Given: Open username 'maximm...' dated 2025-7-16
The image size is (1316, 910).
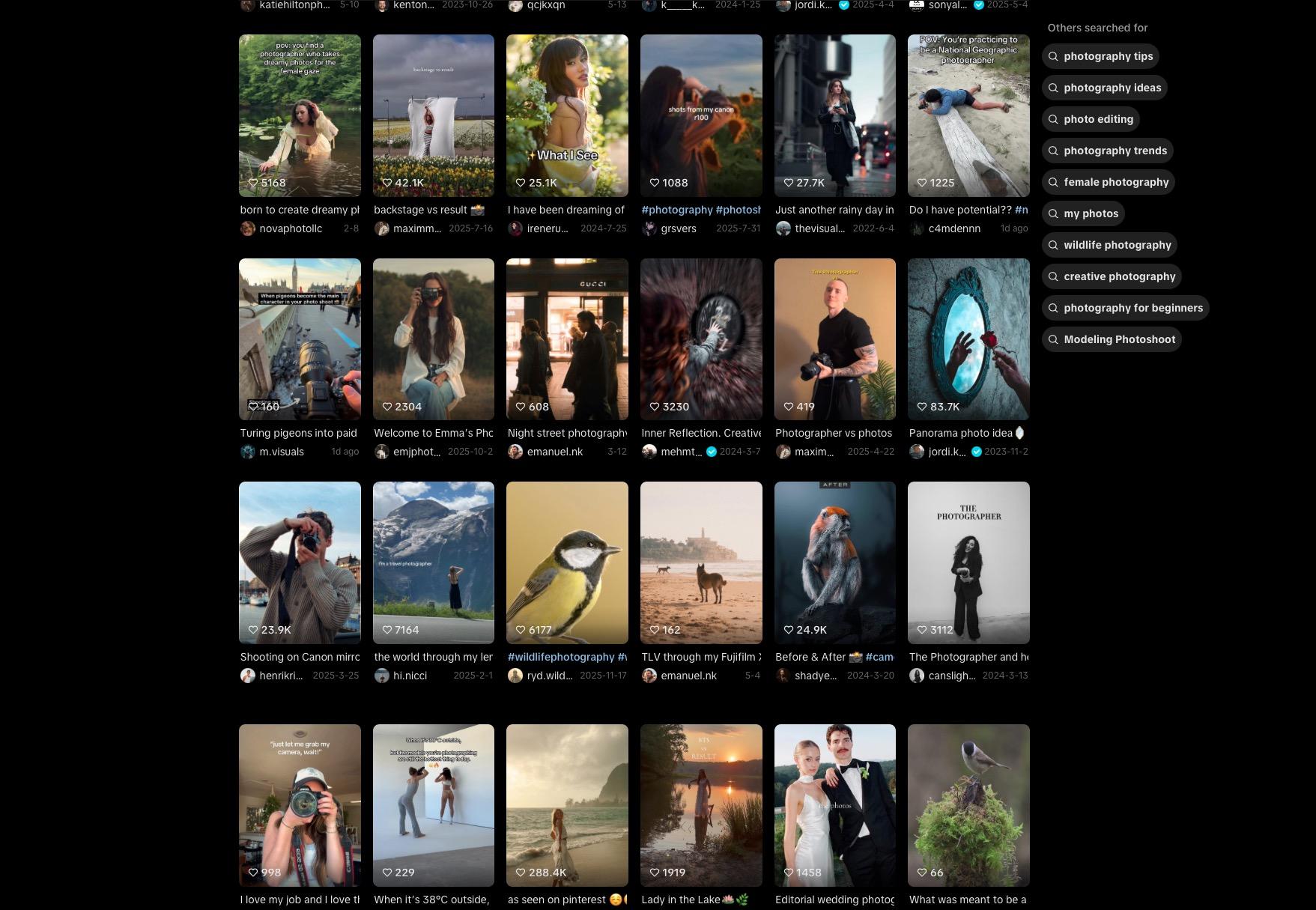Looking at the screenshot, I should [417, 228].
